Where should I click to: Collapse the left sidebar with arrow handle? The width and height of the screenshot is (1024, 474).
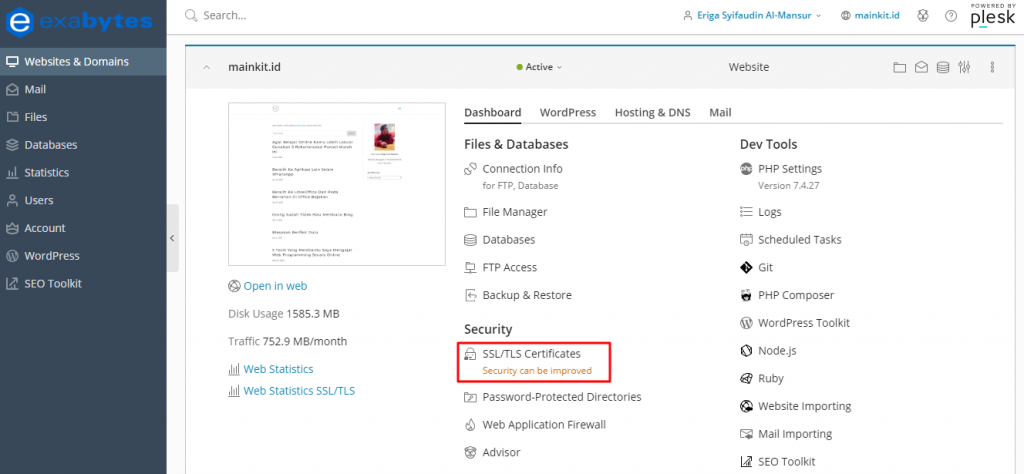click(x=172, y=238)
